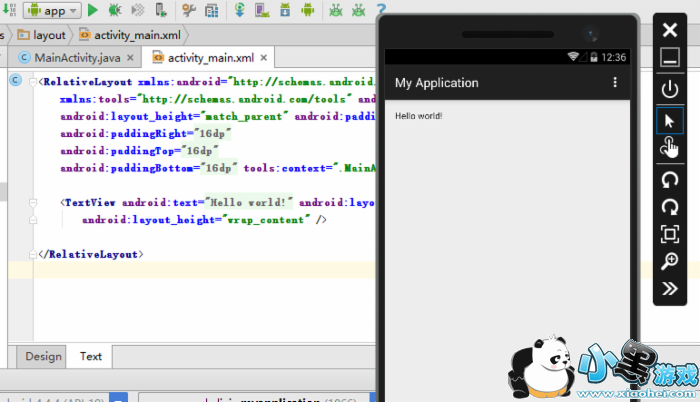The image size is (700, 402).
Task: Rotate emulator counterclockwise
Action: pos(670,179)
